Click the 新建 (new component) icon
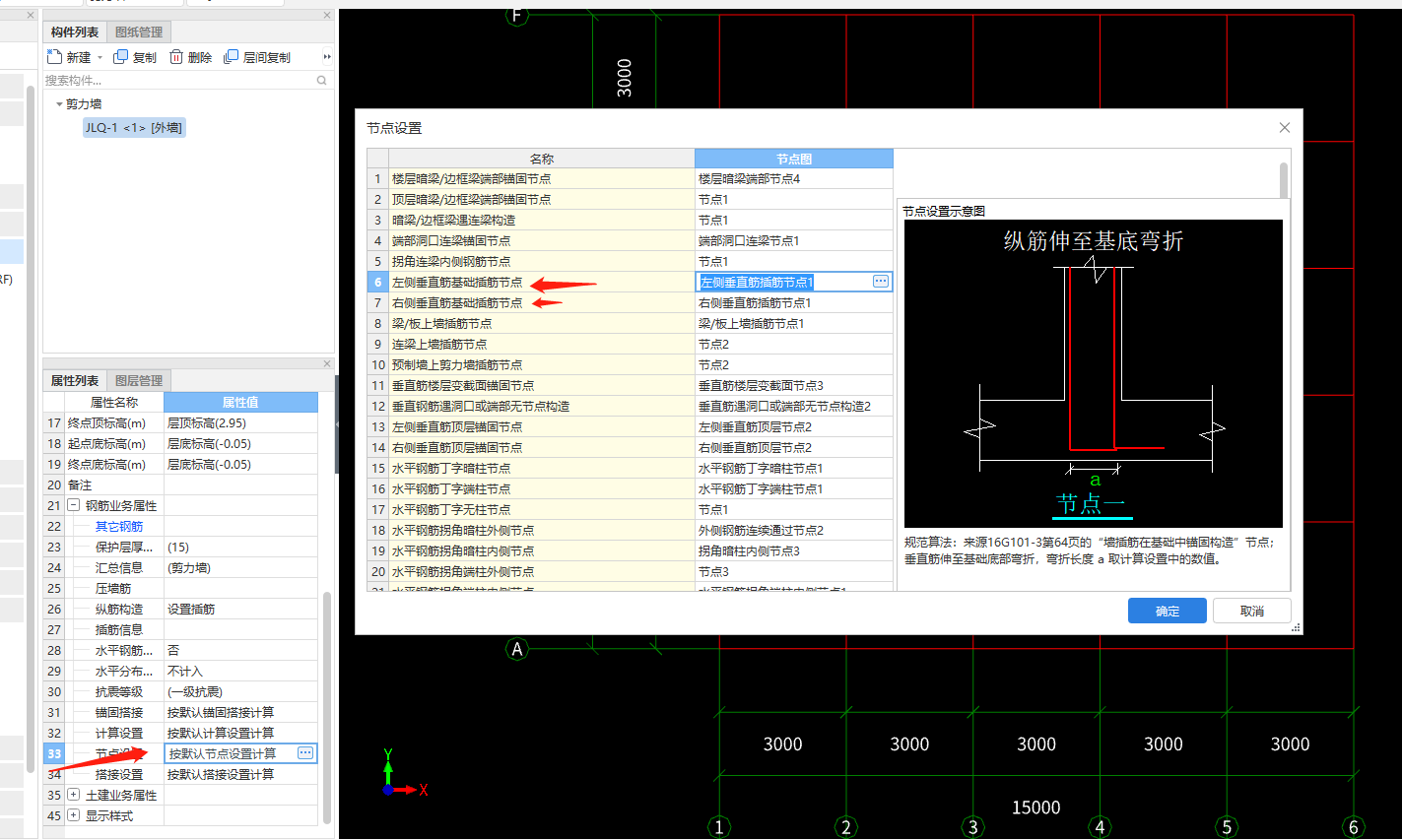Screen dimensions: 1402x840 pyautogui.click(x=54, y=57)
